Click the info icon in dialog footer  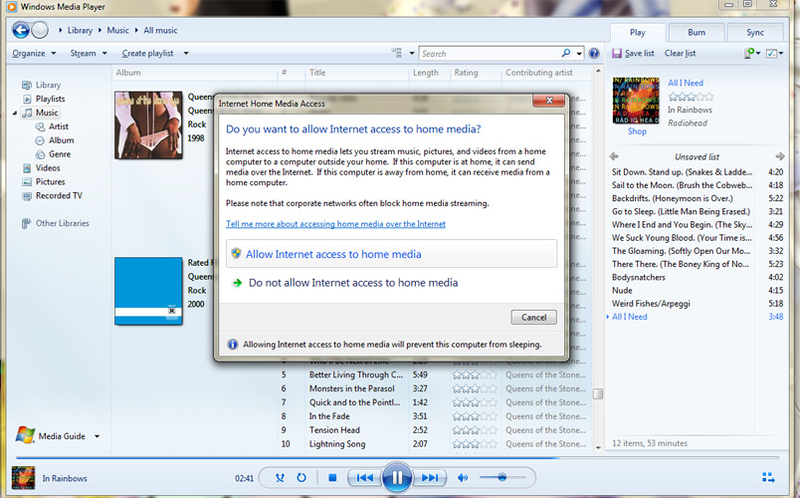[x=233, y=344]
